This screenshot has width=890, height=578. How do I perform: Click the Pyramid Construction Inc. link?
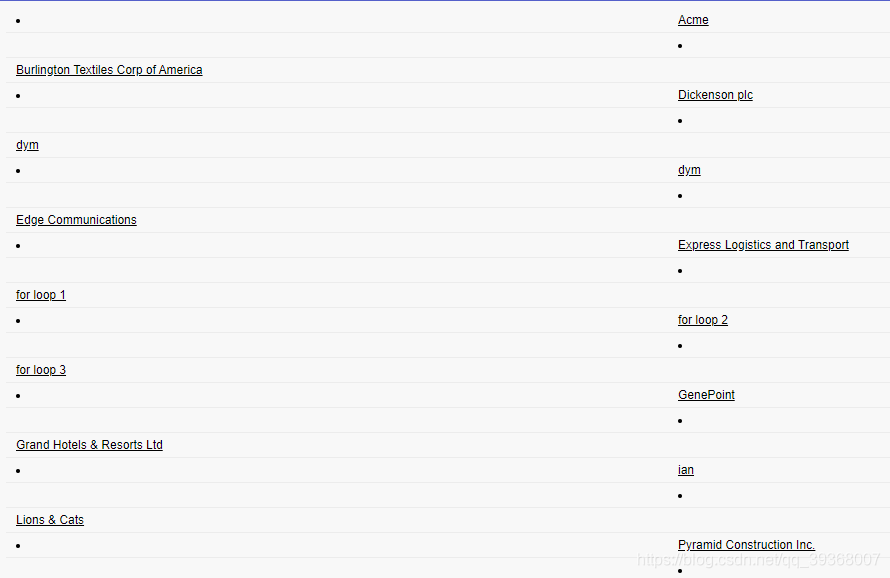(x=746, y=544)
